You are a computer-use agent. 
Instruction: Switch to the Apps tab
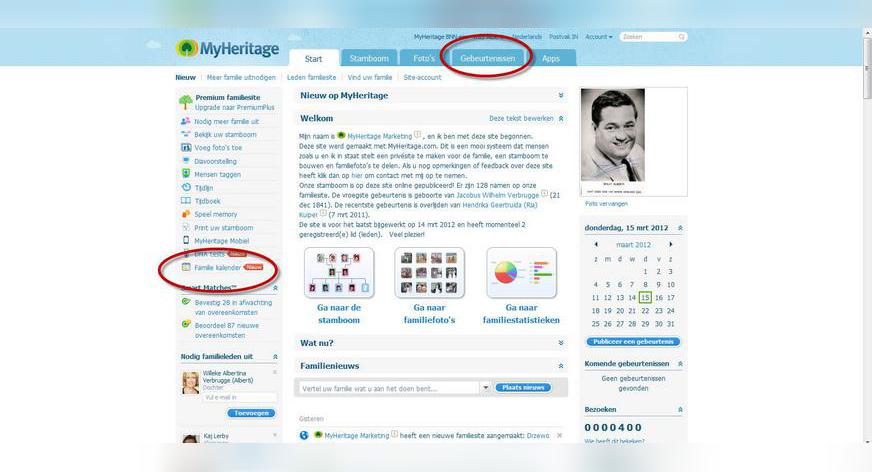point(551,58)
